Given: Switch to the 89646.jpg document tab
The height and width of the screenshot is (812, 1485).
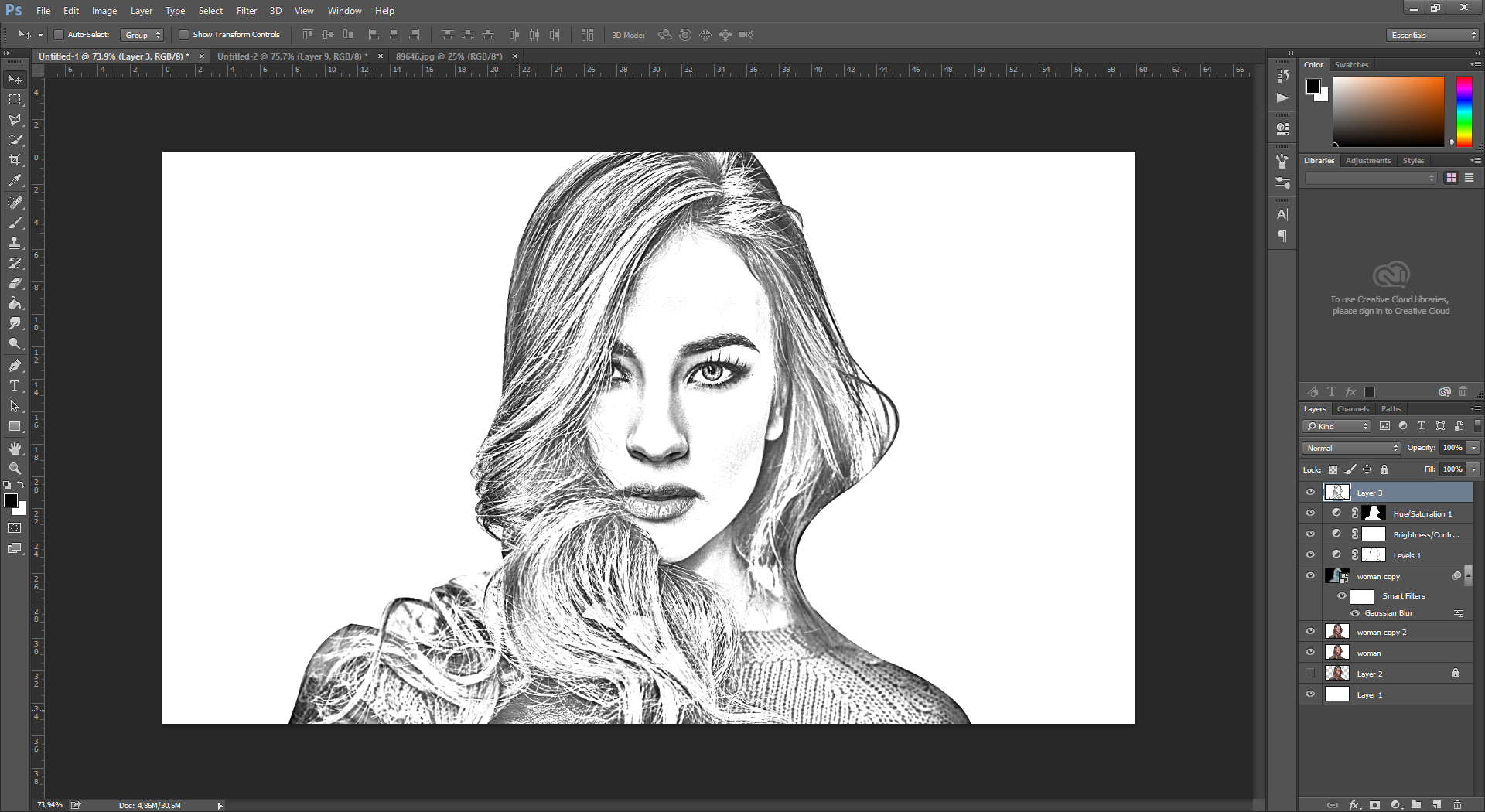Looking at the screenshot, I should point(449,56).
